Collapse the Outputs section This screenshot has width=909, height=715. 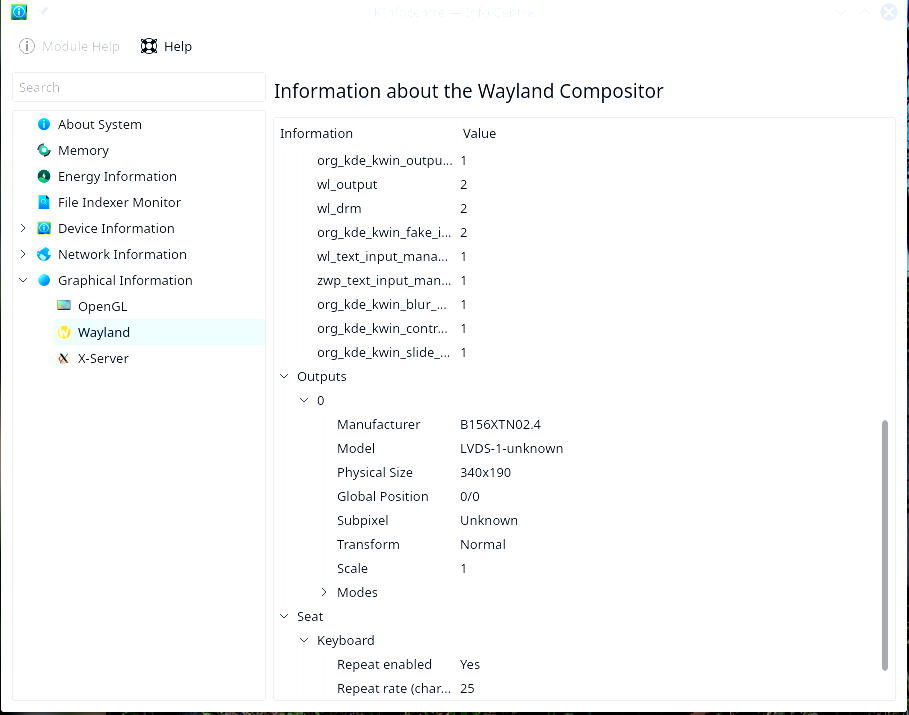click(x=284, y=377)
